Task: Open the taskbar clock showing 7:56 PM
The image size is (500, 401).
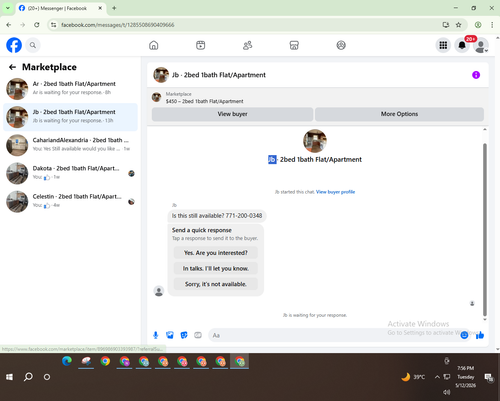Action: (x=466, y=377)
